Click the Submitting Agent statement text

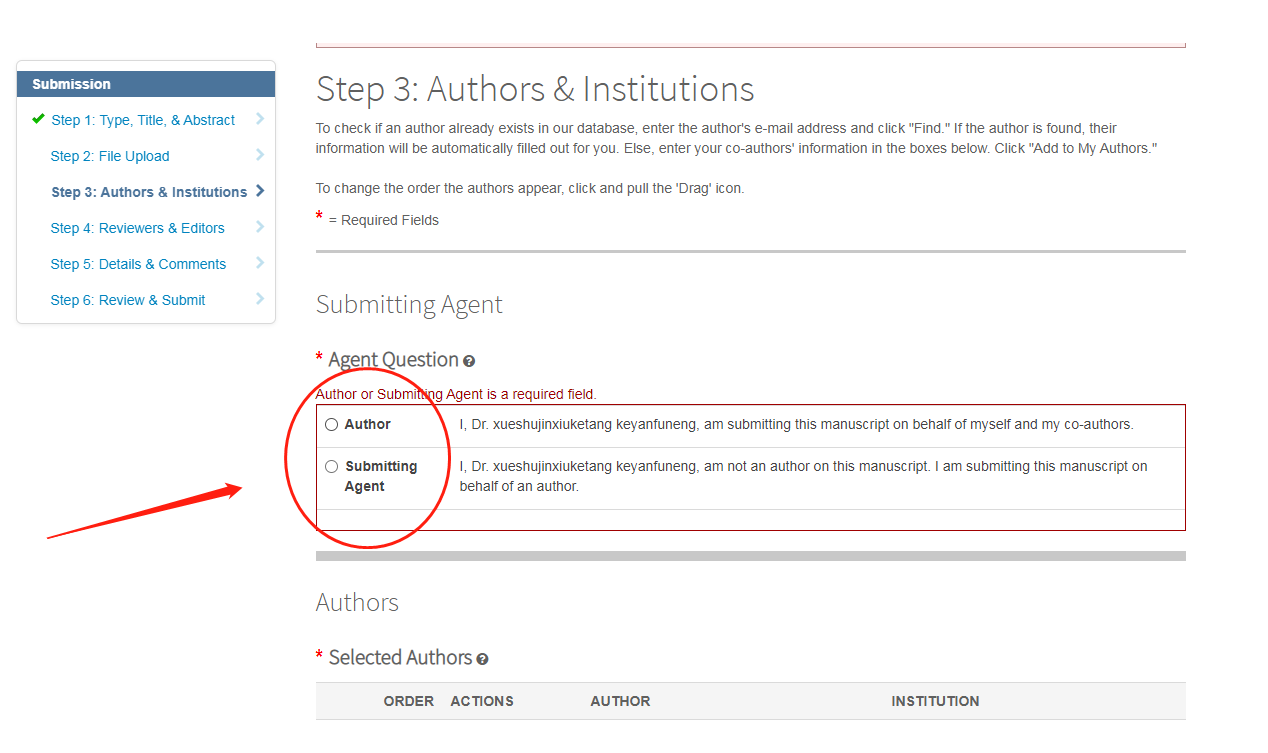click(x=804, y=477)
